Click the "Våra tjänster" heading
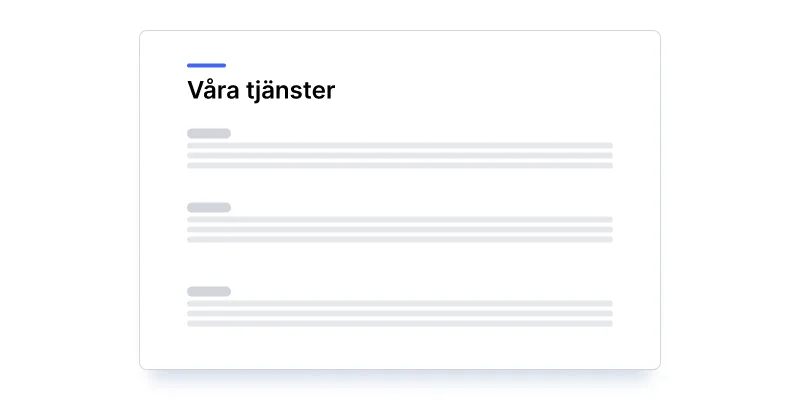 [261, 91]
